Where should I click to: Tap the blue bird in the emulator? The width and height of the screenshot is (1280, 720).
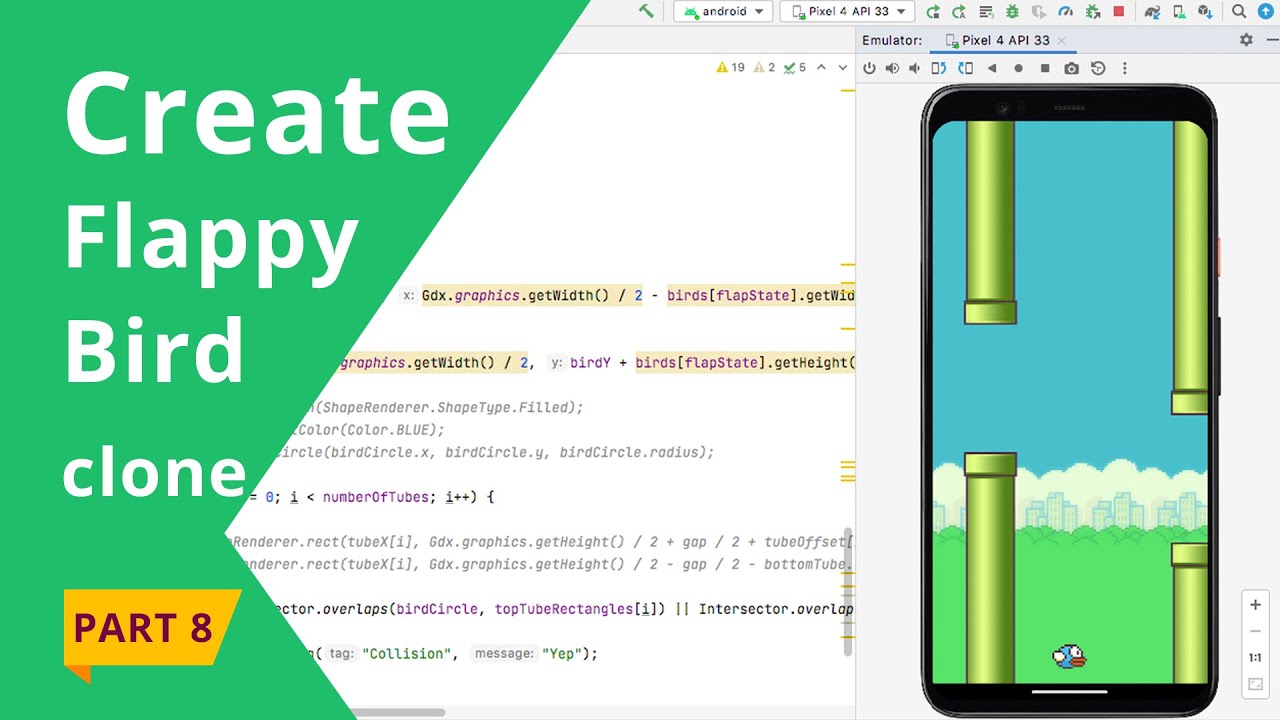click(1069, 656)
